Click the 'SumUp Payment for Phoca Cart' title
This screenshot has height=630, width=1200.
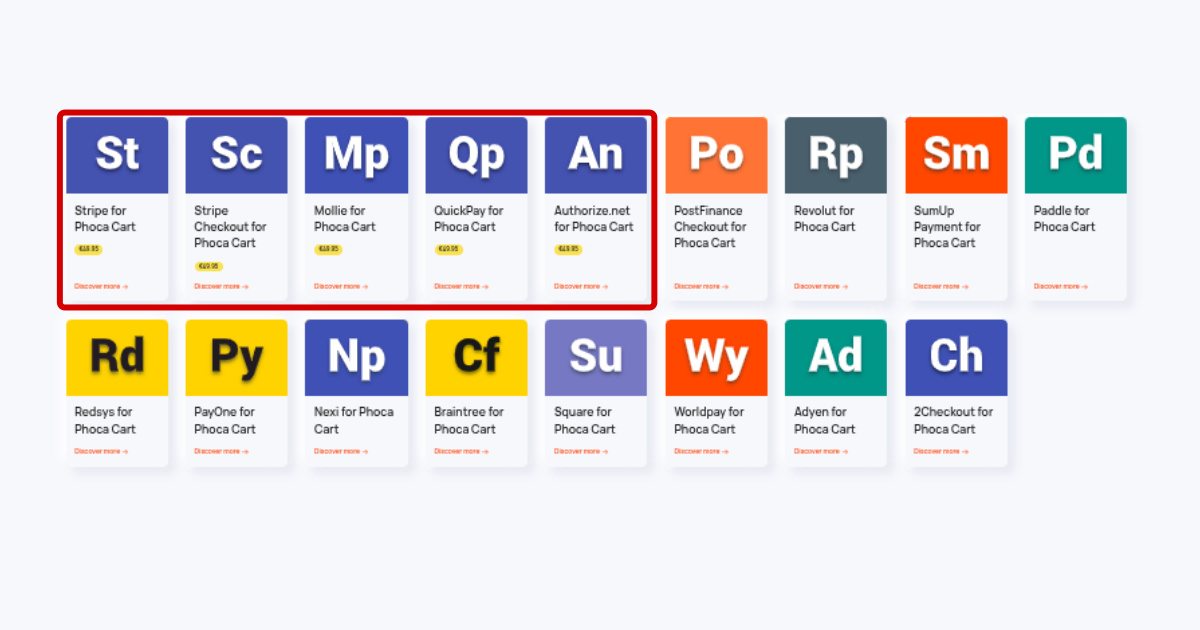948,227
